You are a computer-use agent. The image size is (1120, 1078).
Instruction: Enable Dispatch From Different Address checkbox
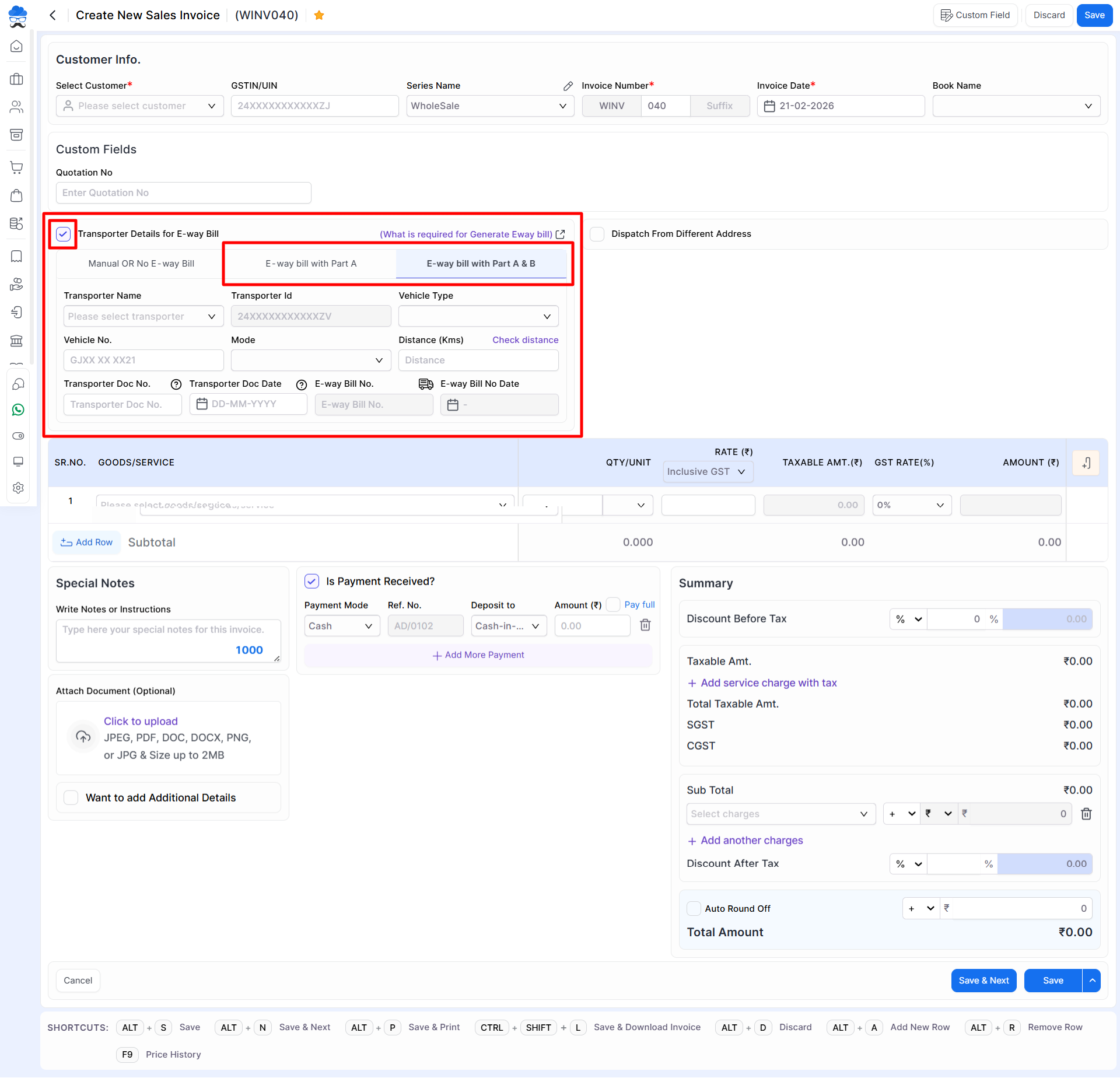click(x=597, y=234)
